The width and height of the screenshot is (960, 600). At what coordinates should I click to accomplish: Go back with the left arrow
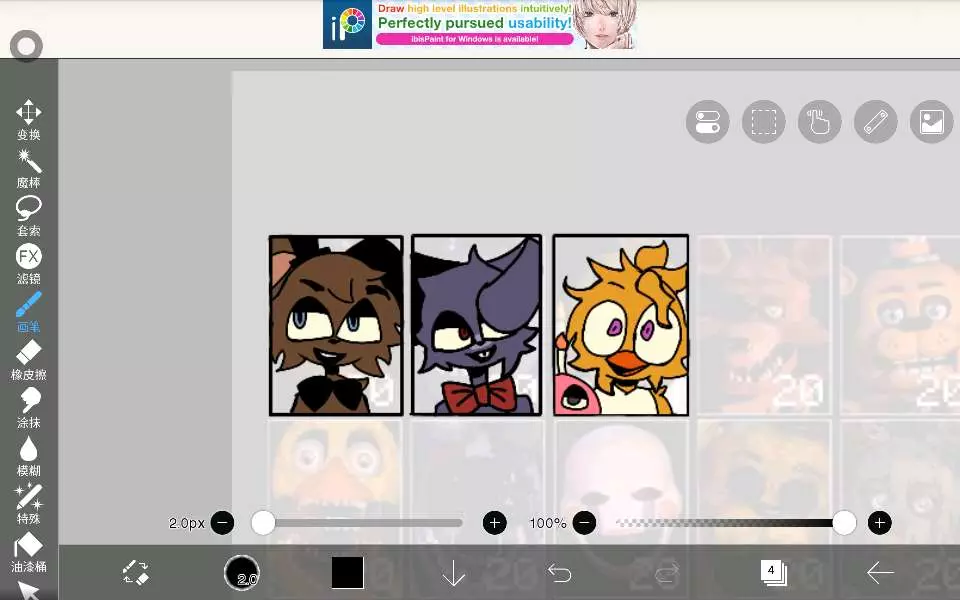click(x=880, y=573)
